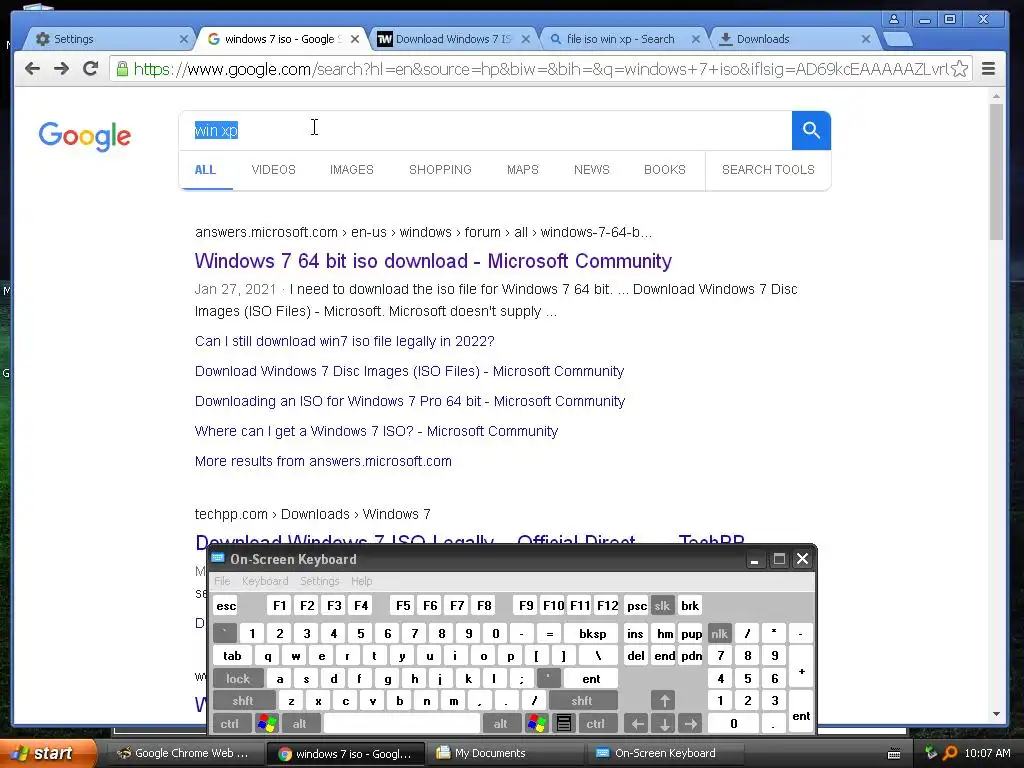Go forward using Chrome's forward arrow
Viewport: 1024px width, 768px height.
(61, 69)
